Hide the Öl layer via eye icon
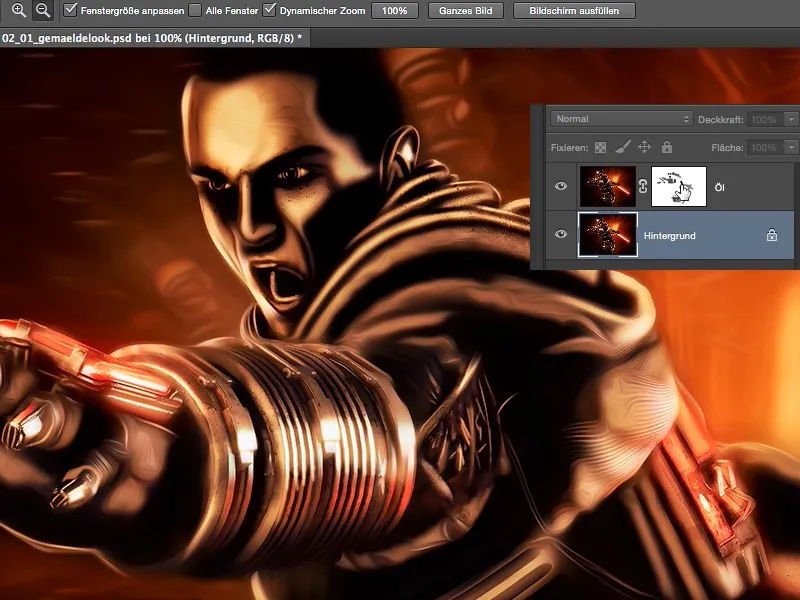The width and height of the screenshot is (800, 600). [x=561, y=186]
